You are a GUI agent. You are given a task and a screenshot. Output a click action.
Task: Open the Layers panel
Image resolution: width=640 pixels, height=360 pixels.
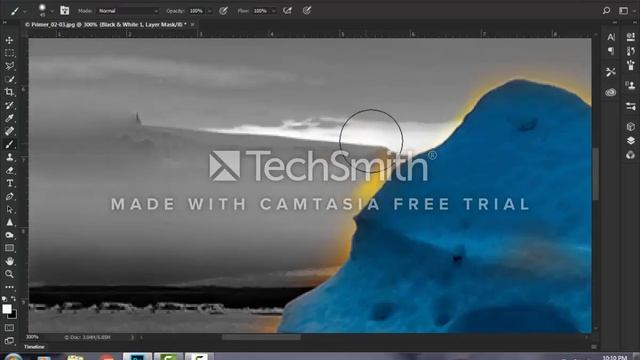tap(631, 140)
